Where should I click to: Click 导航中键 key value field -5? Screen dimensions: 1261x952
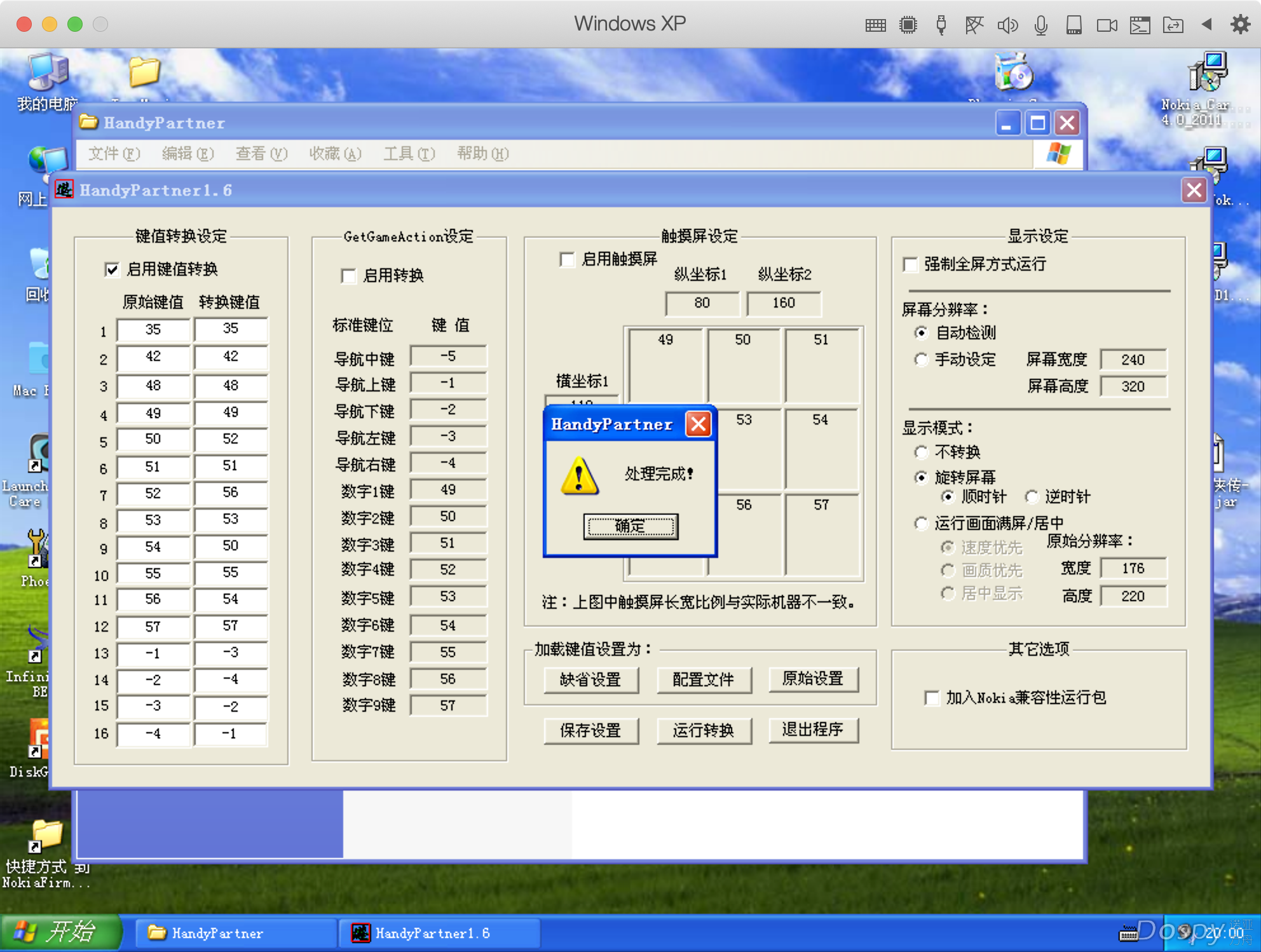point(449,357)
